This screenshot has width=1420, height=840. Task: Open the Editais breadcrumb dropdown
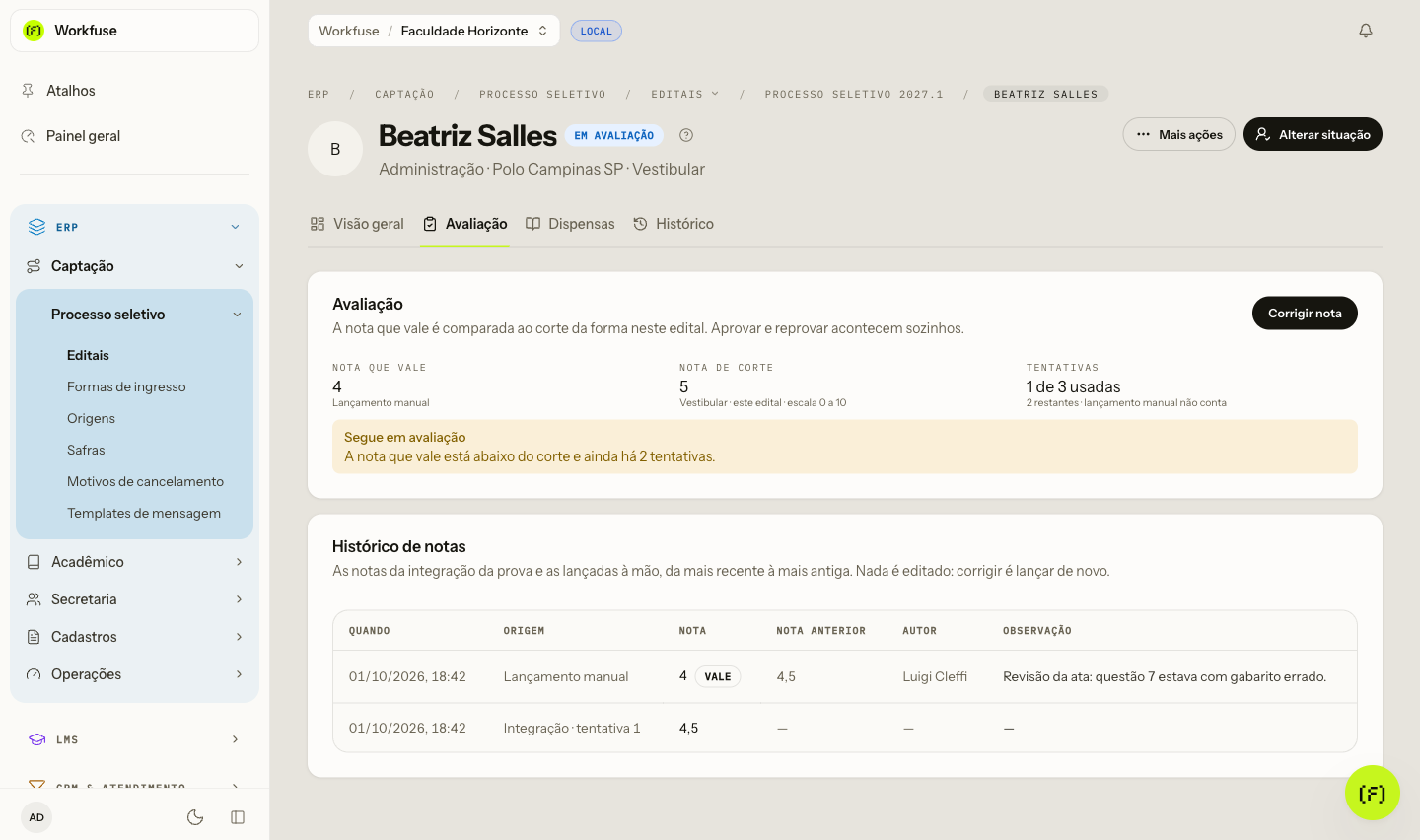tap(685, 94)
